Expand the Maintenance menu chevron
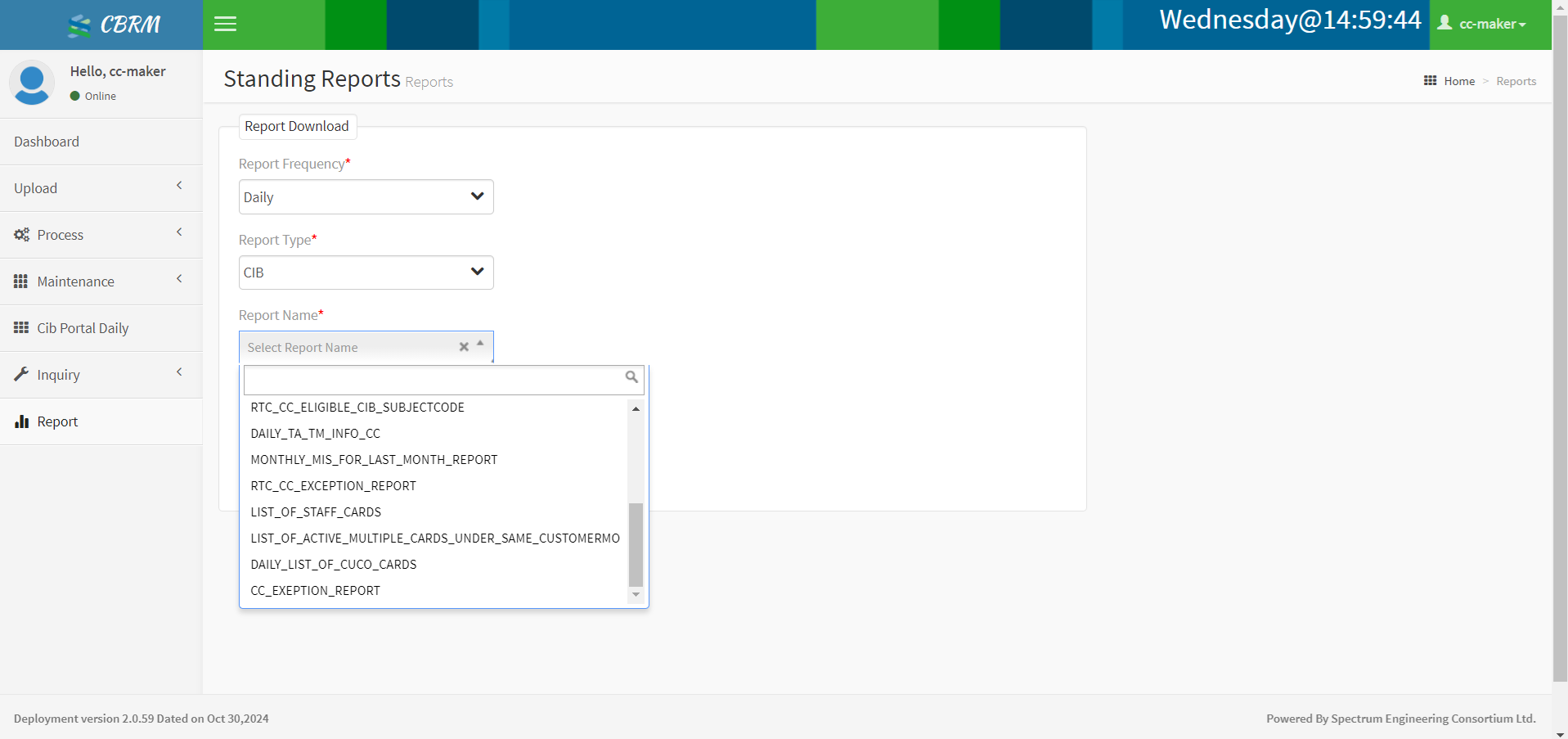 179,279
